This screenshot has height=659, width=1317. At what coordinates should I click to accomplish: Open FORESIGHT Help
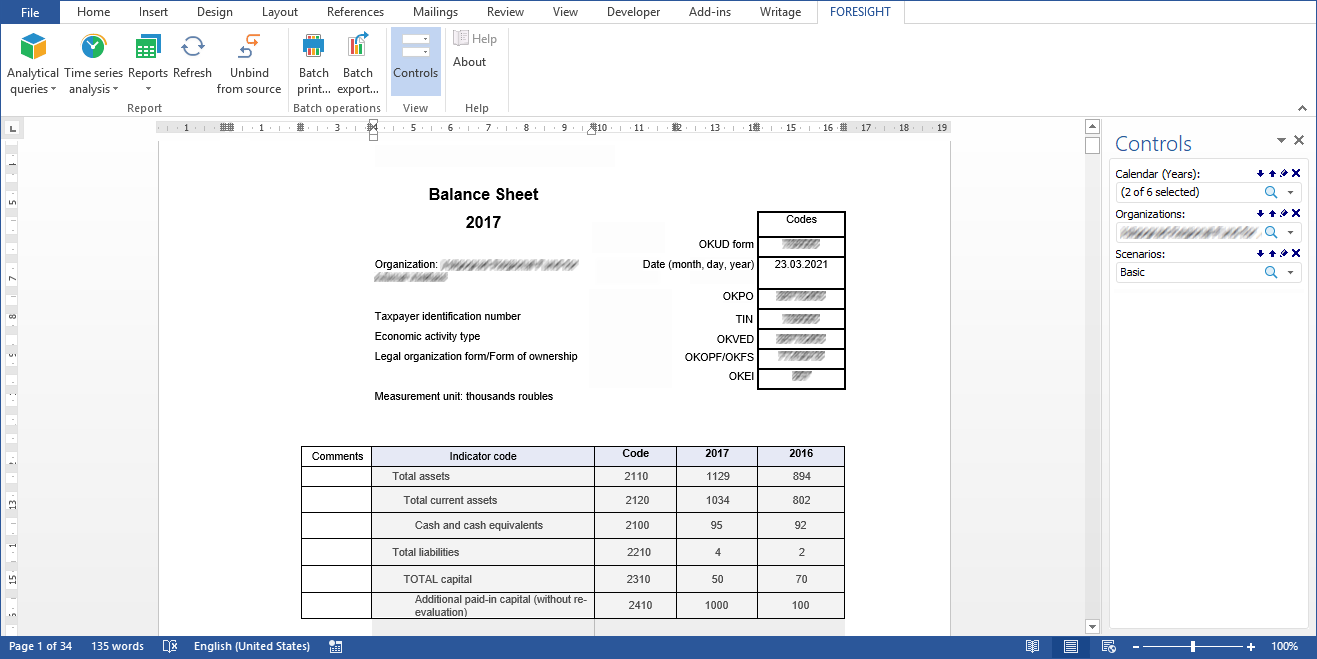[475, 39]
